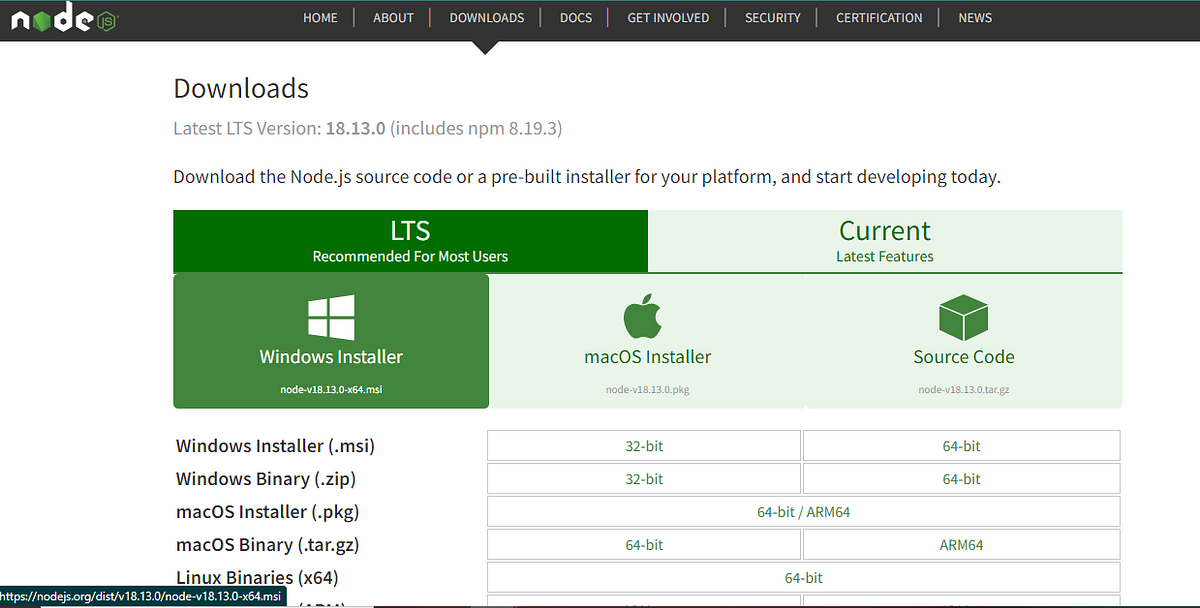The width and height of the screenshot is (1200, 608).
Task: Select the Windows logo above node-v18.13.0-x64.msi
Action: pos(331,315)
